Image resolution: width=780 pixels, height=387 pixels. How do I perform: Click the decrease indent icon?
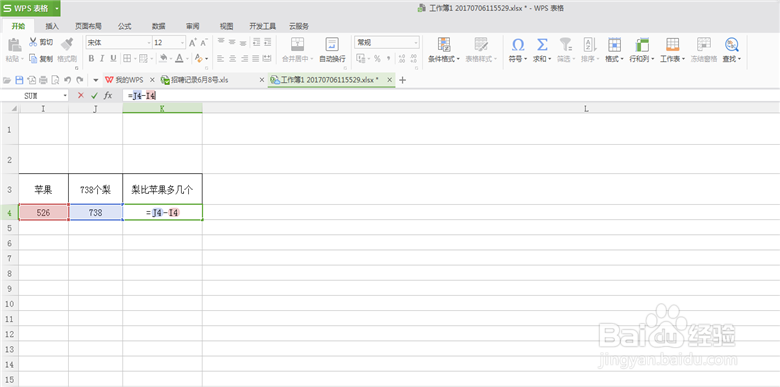point(256,42)
